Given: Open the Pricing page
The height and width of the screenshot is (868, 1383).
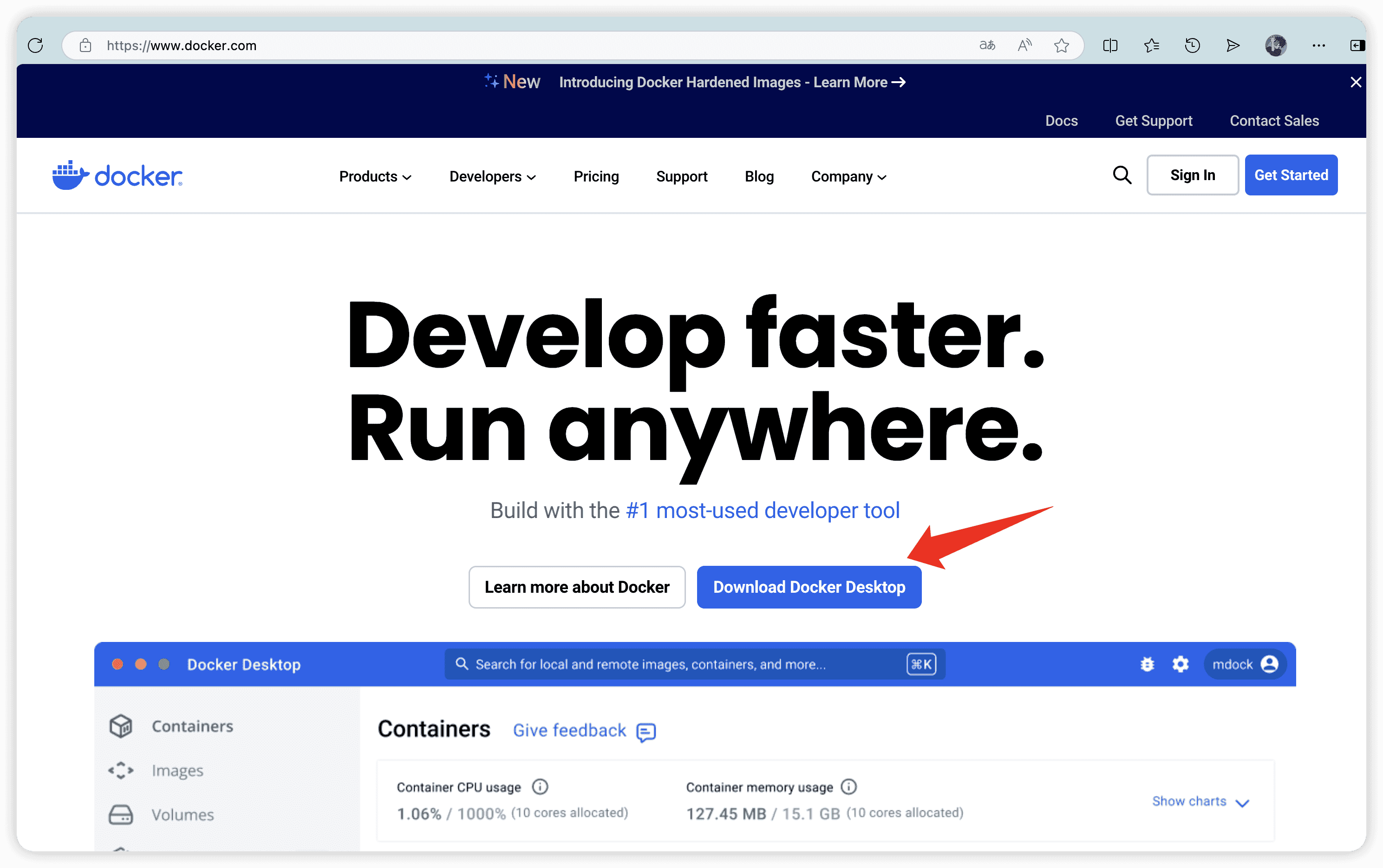Looking at the screenshot, I should coord(596,176).
